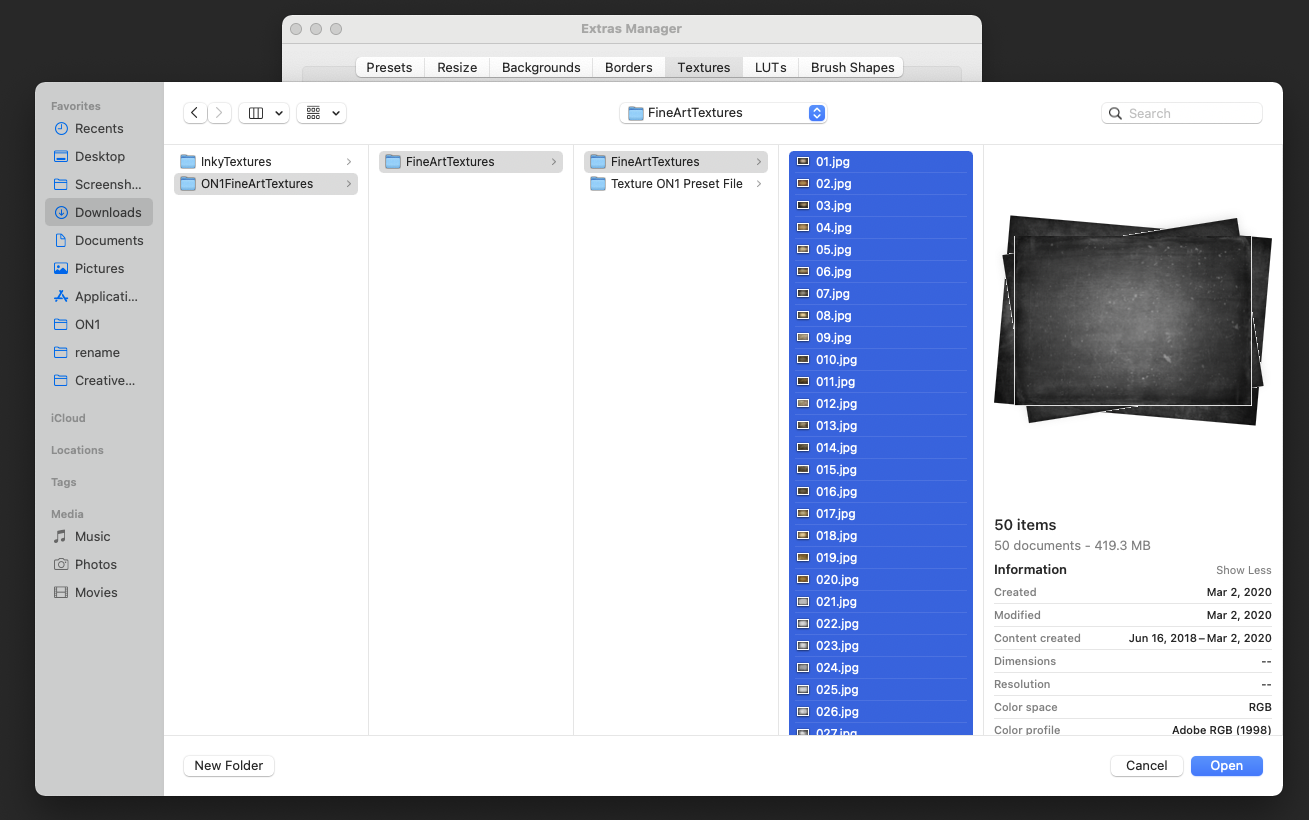The image size is (1309, 820).
Task: Select Music in the Media sidebar
Action: click(x=92, y=536)
